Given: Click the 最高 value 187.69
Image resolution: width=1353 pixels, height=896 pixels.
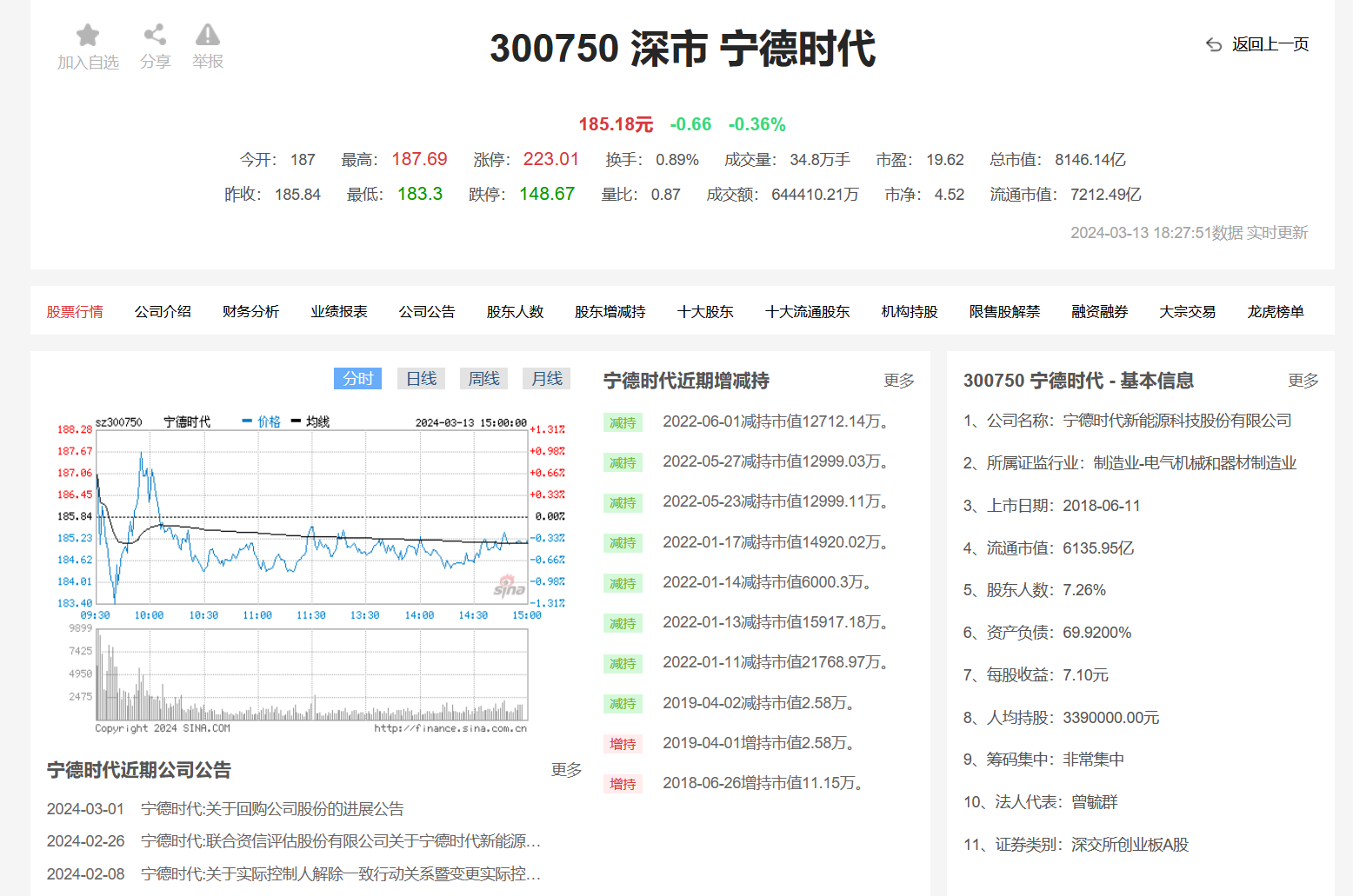Looking at the screenshot, I should (419, 159).
